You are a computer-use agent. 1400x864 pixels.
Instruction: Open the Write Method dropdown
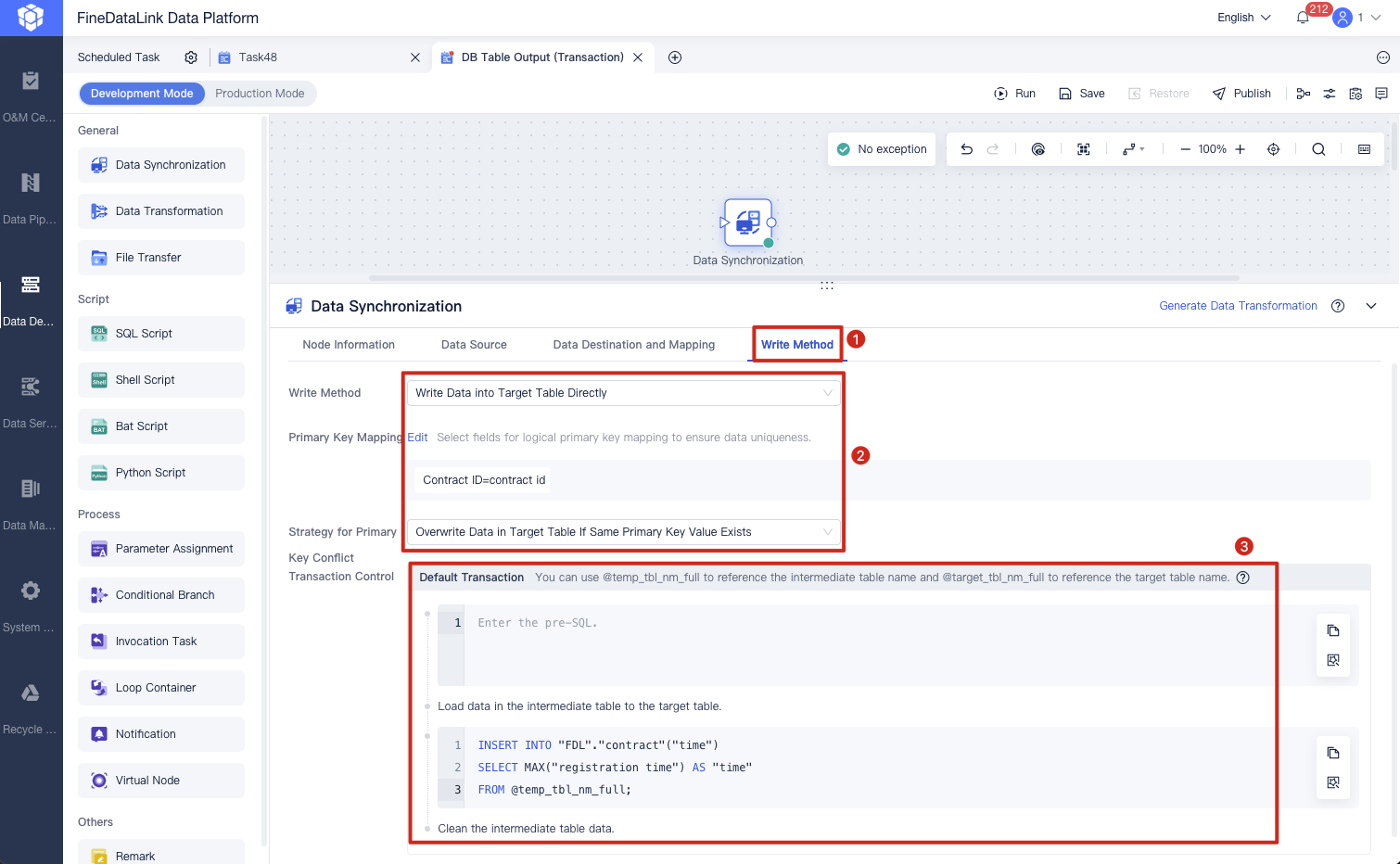pos(624,393)
